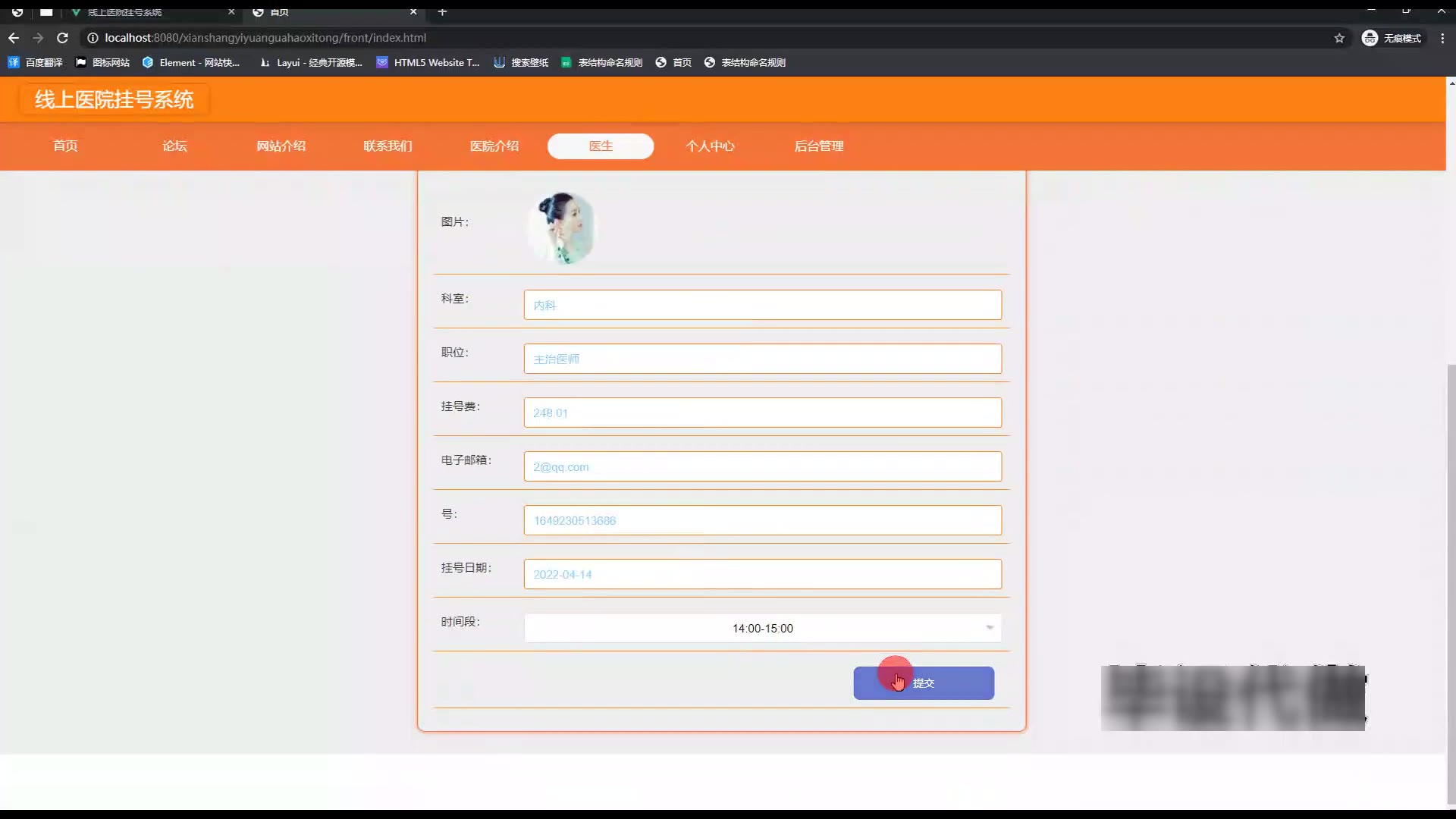The image size is (1456, 819).
Task: Open the 后台管理 link
Action: tap(818, 146)
